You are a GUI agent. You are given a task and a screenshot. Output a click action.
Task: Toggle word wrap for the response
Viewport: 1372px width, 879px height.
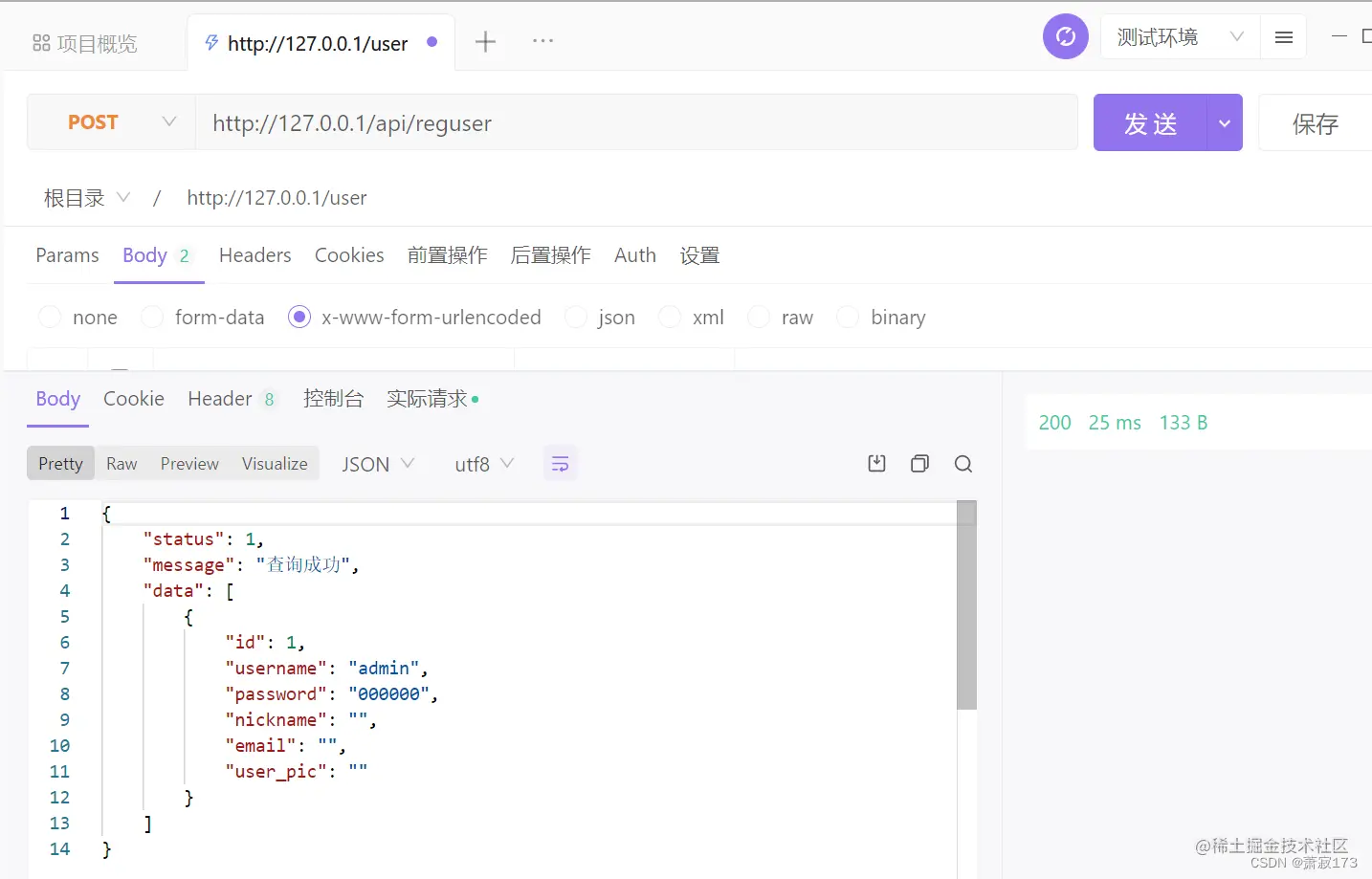click(x=561, y=463)
